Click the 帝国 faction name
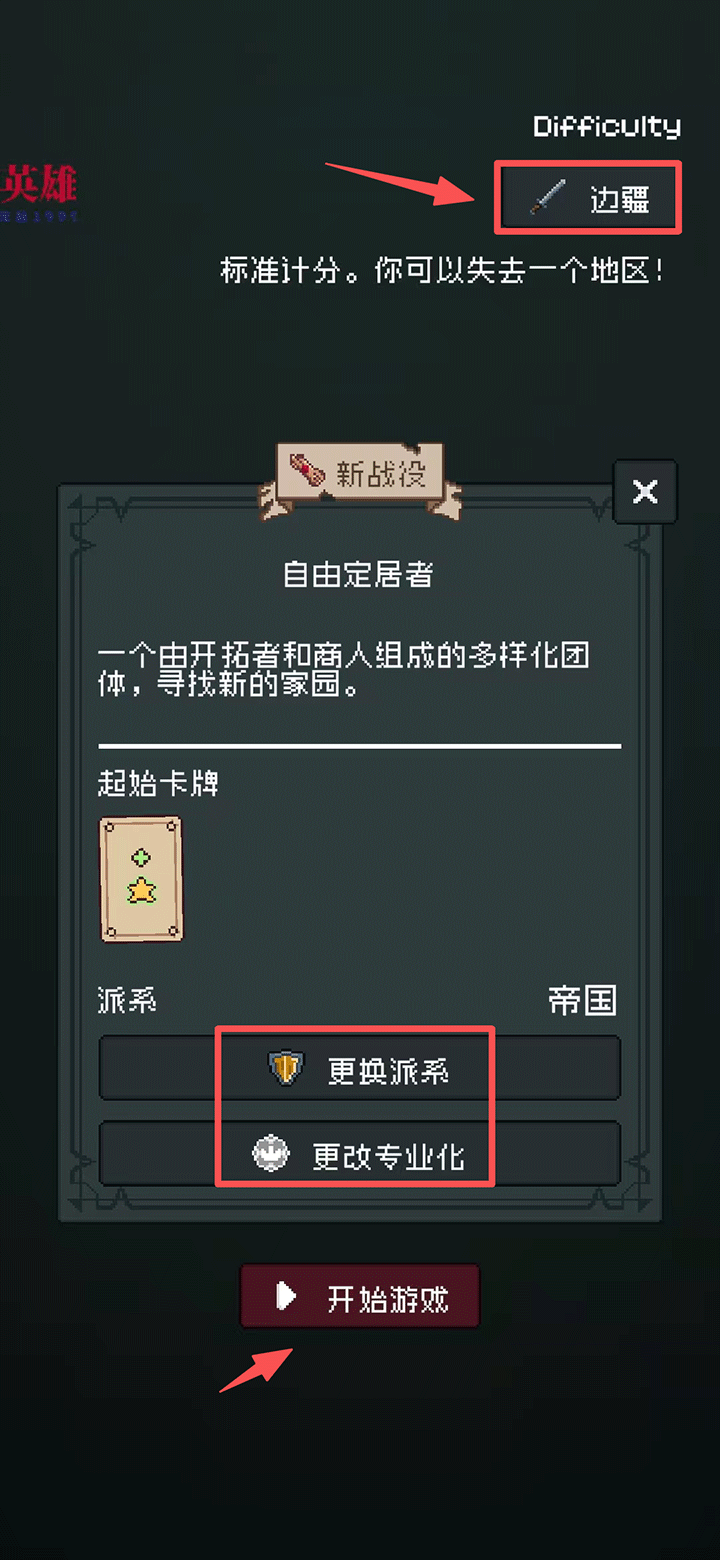Screen dimensions: 720x1560 (582, 1000)
